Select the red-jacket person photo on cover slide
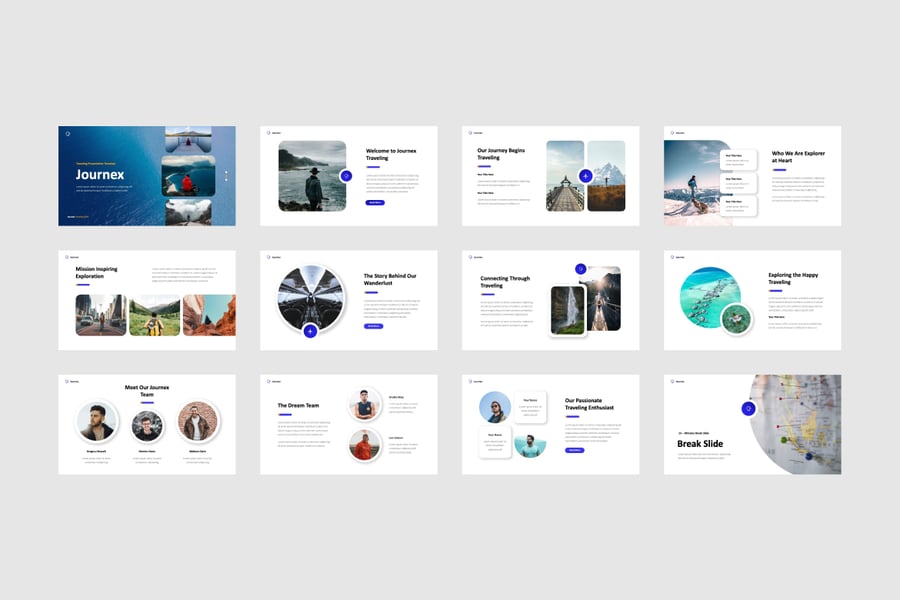The height and width of the screenshot is (600, 900). click(x=188, y=175)
